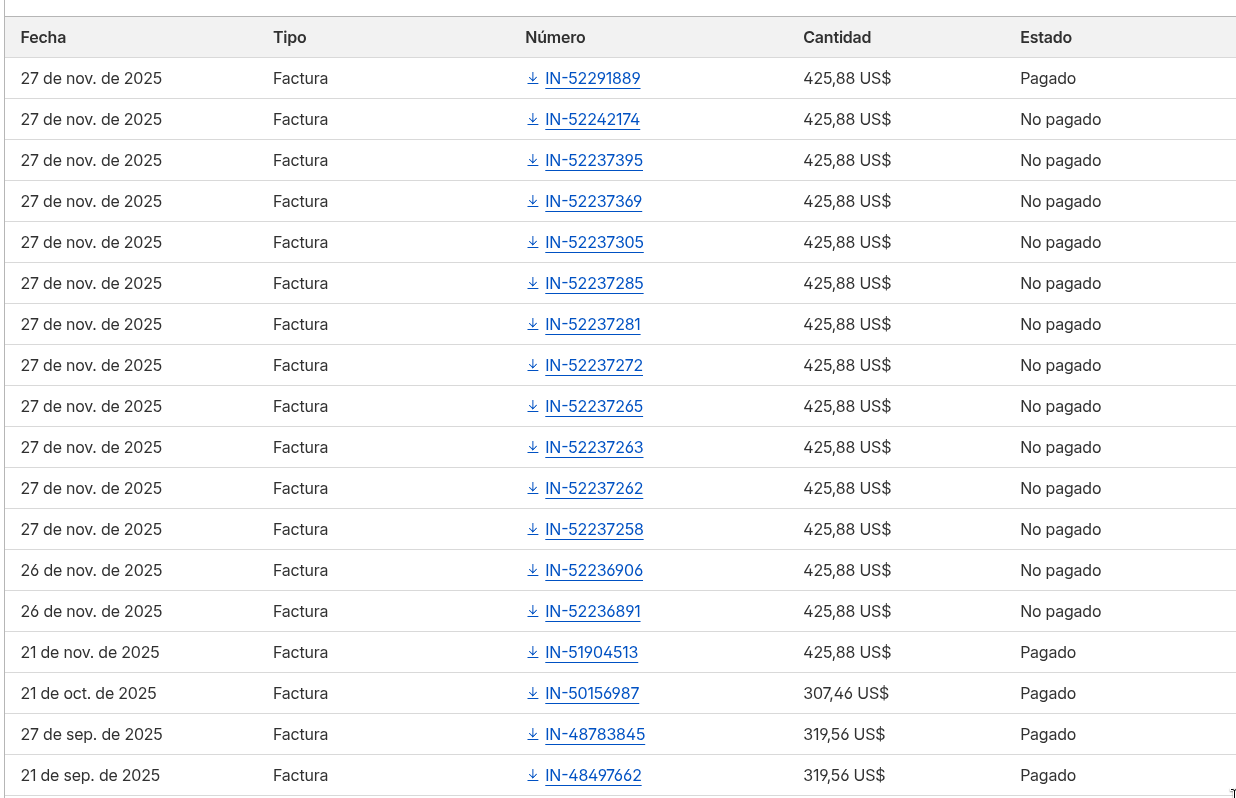Download the October invoice IN-50156987
This screenshot has width=1236, height=798.
click(x=531, y=693)
